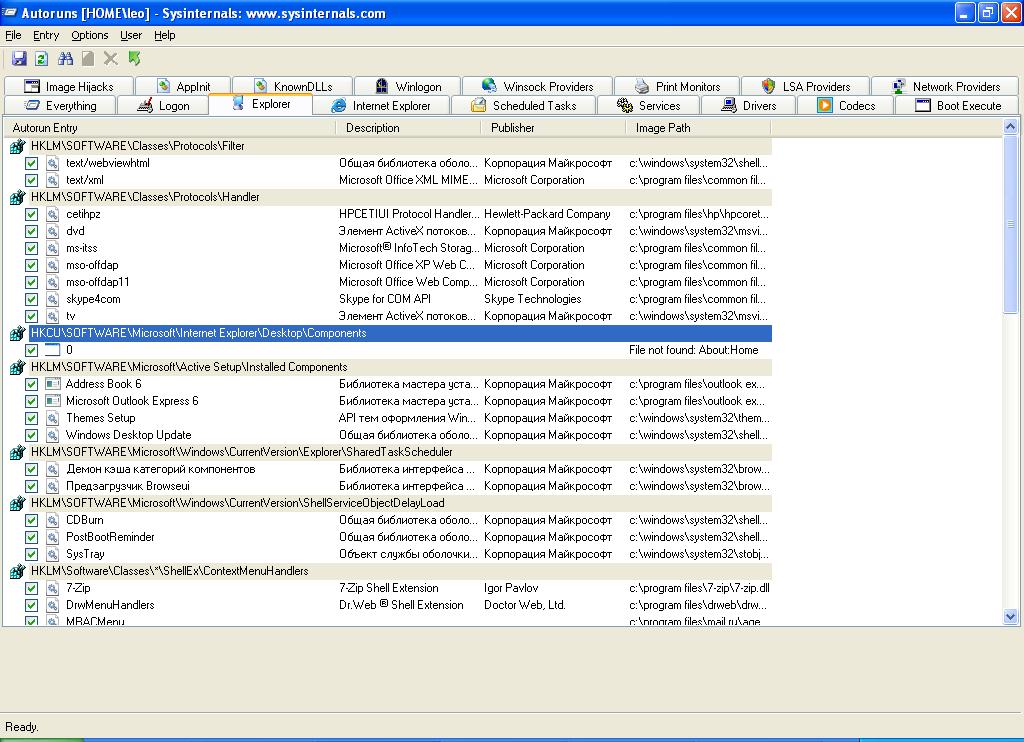The width and height of the screenshot is (1024, 742).
Task: Click the 'File not found: About:Home' text
Action: coord(694,350)
